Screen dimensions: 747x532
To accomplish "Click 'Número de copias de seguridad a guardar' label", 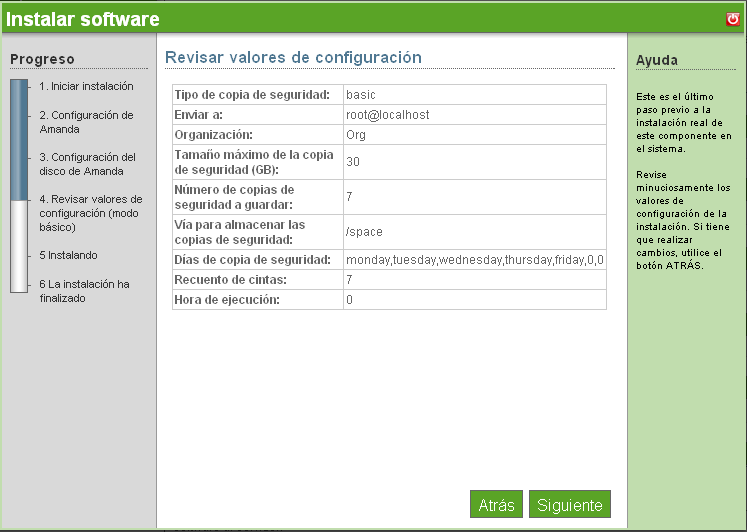I will tap(234, 197).
